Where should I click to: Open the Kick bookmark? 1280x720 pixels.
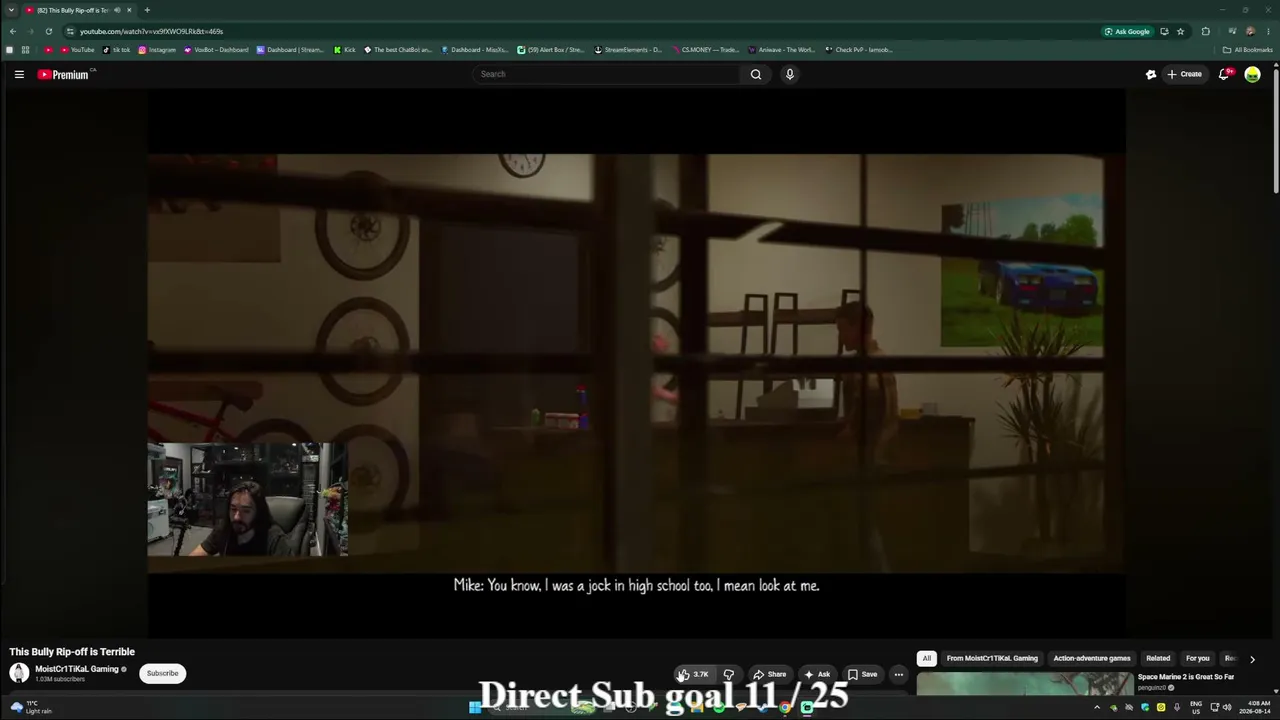pos(345,49)
